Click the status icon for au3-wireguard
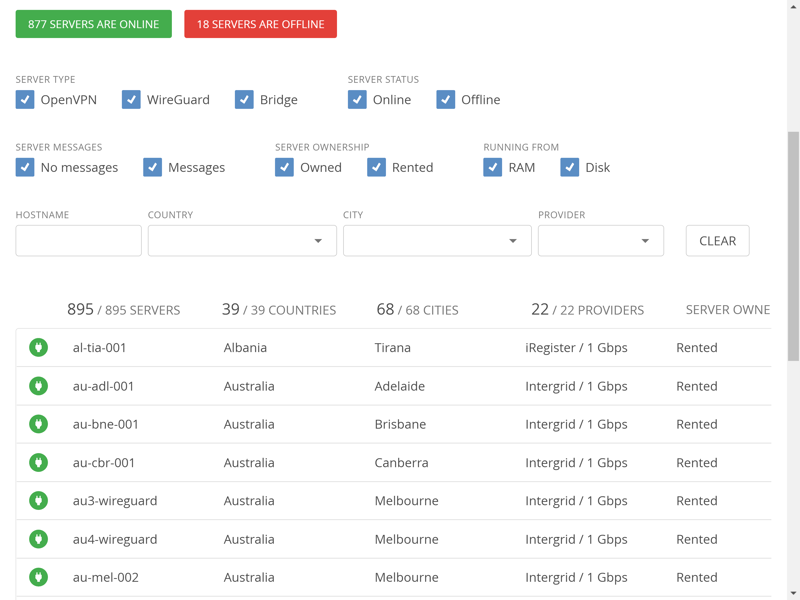This screenshot has height=600, width=800. point(38,501)
